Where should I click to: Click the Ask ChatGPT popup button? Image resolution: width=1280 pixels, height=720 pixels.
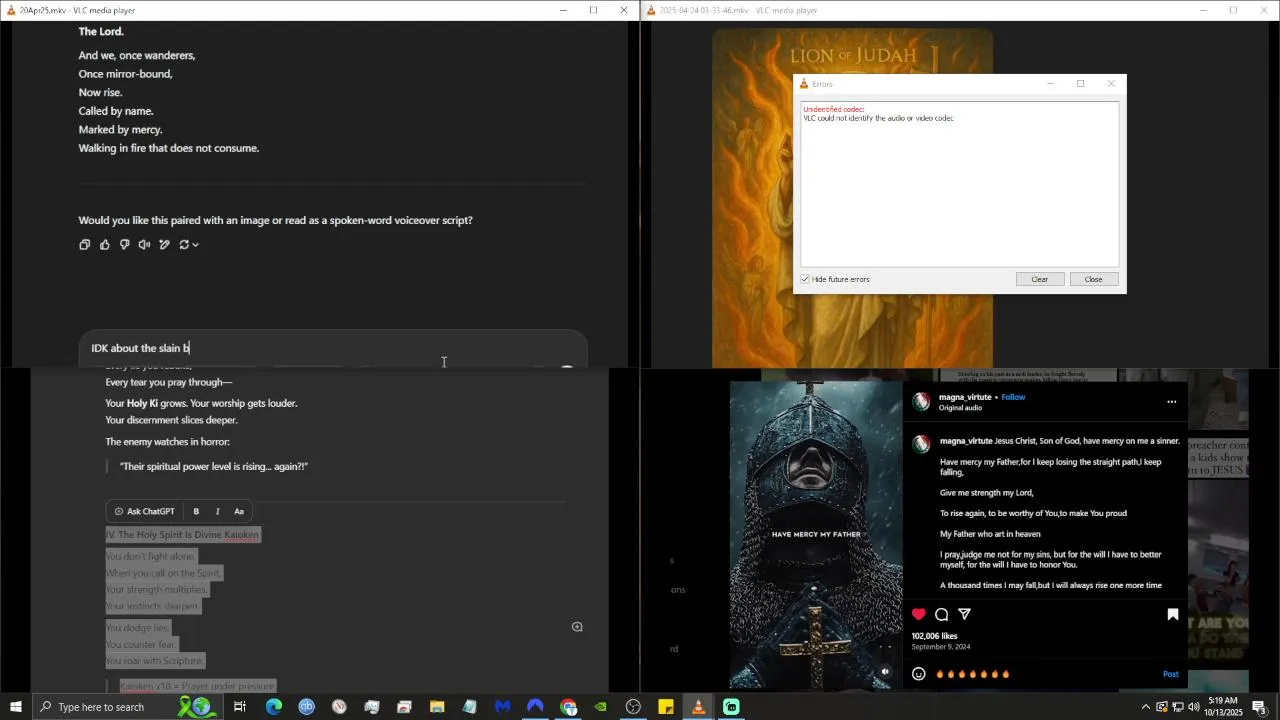pos(145,511)
